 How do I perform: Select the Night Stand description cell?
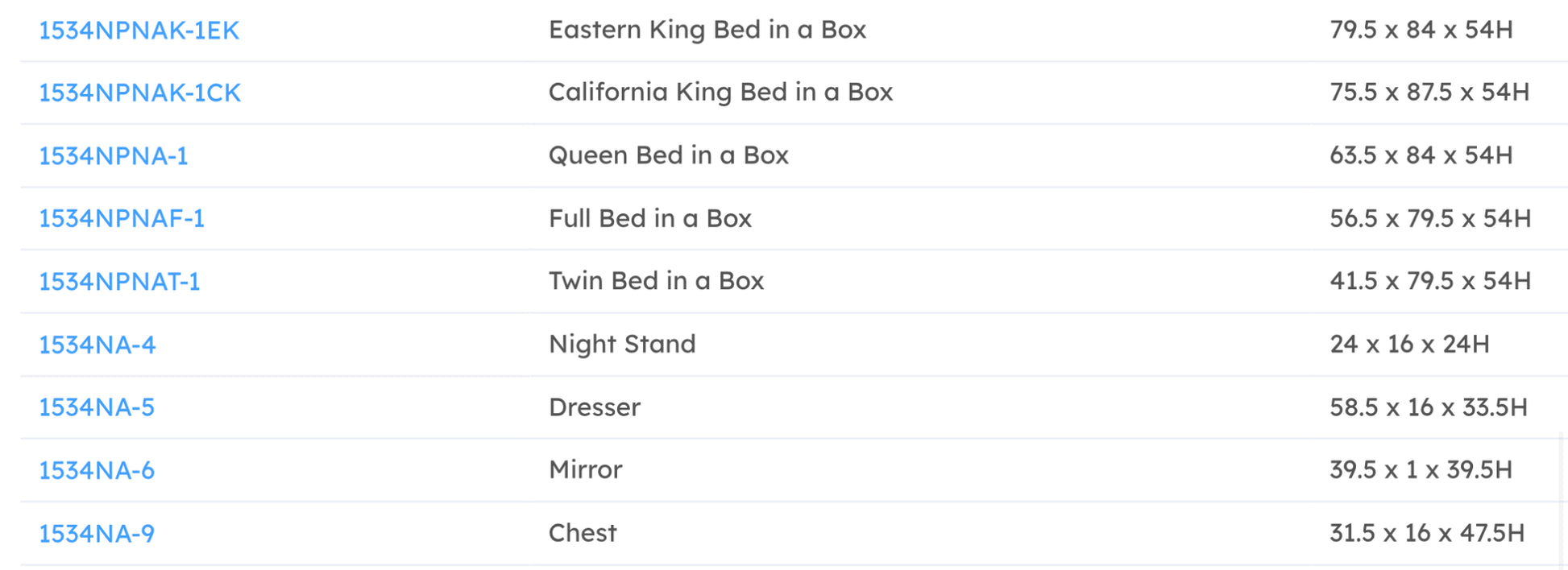tap(621, 345)
